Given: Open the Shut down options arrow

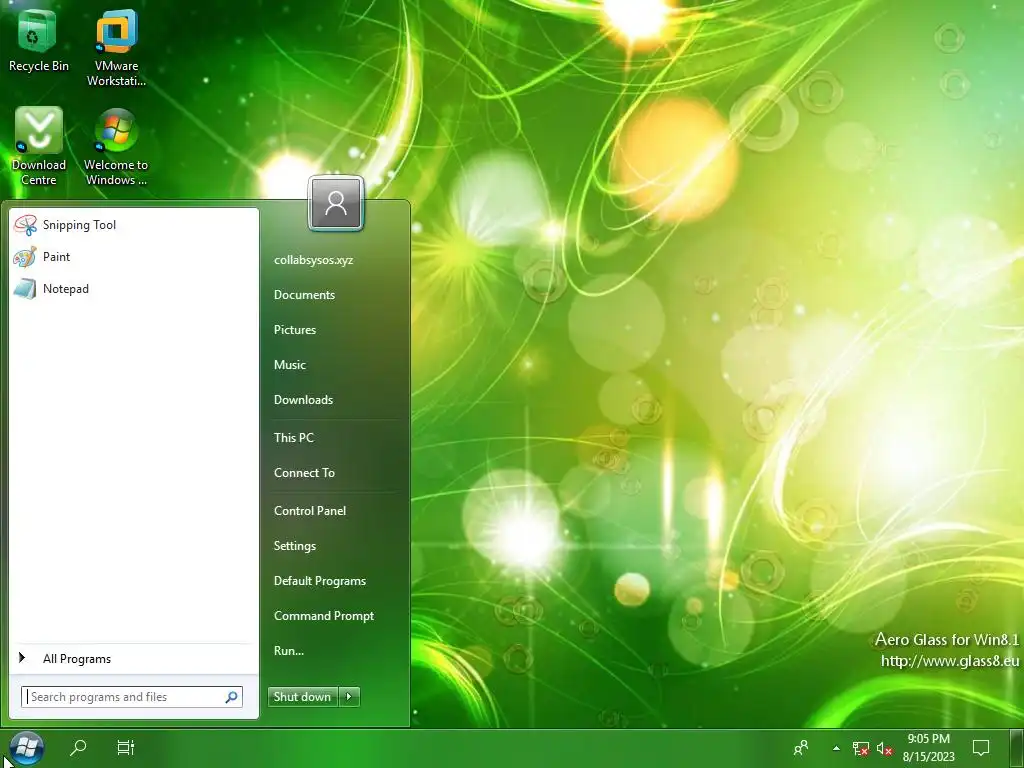Looking at the screenshot, I should 349,697.
